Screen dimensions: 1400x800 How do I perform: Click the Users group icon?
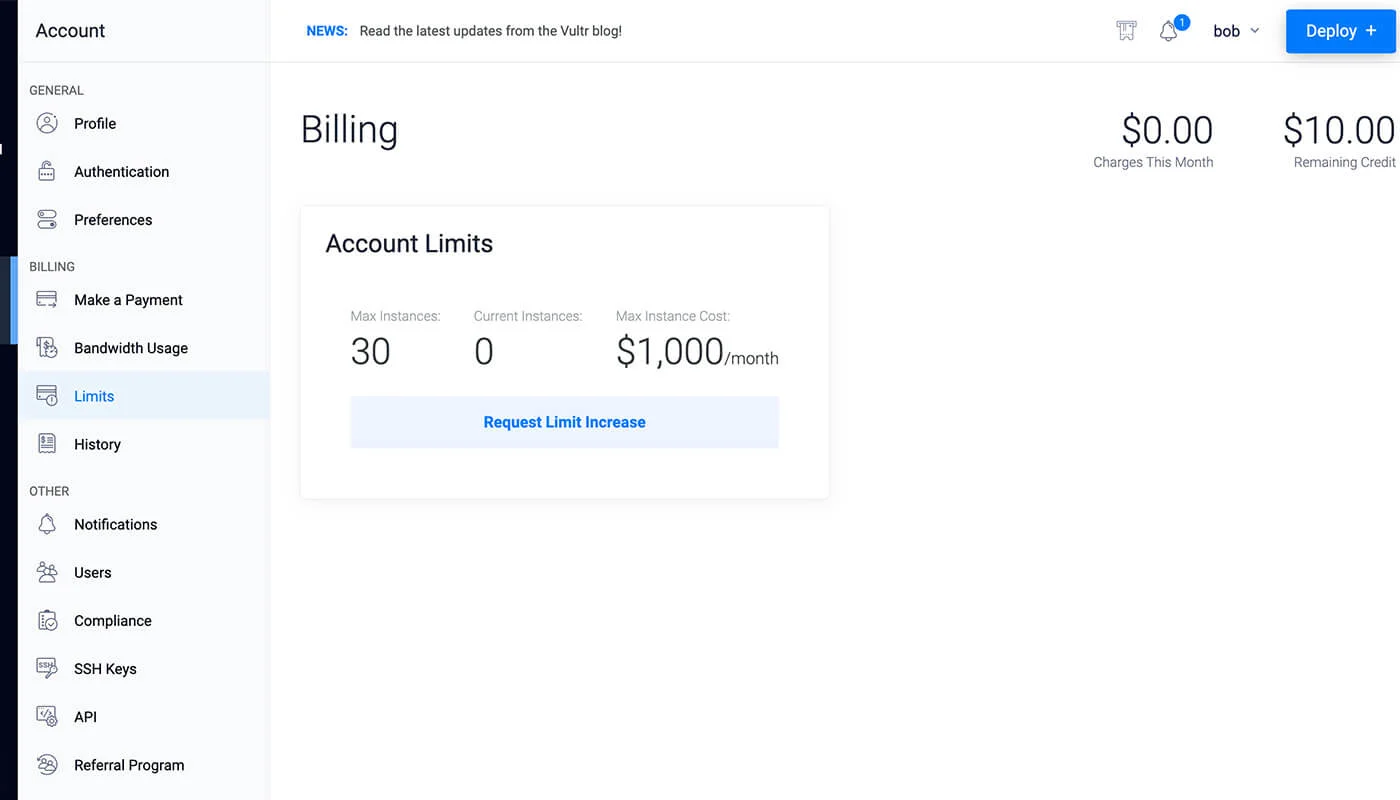[x=47, y=572]
